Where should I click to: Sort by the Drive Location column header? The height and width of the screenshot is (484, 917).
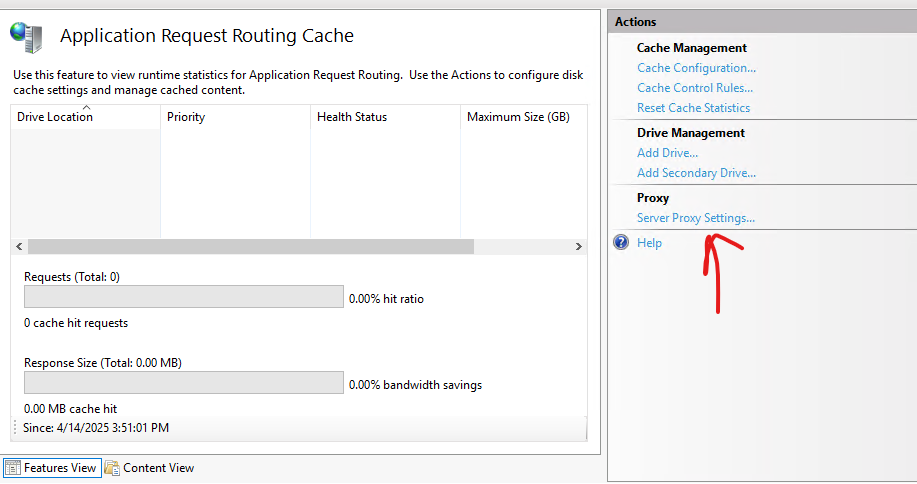point(55,117)
